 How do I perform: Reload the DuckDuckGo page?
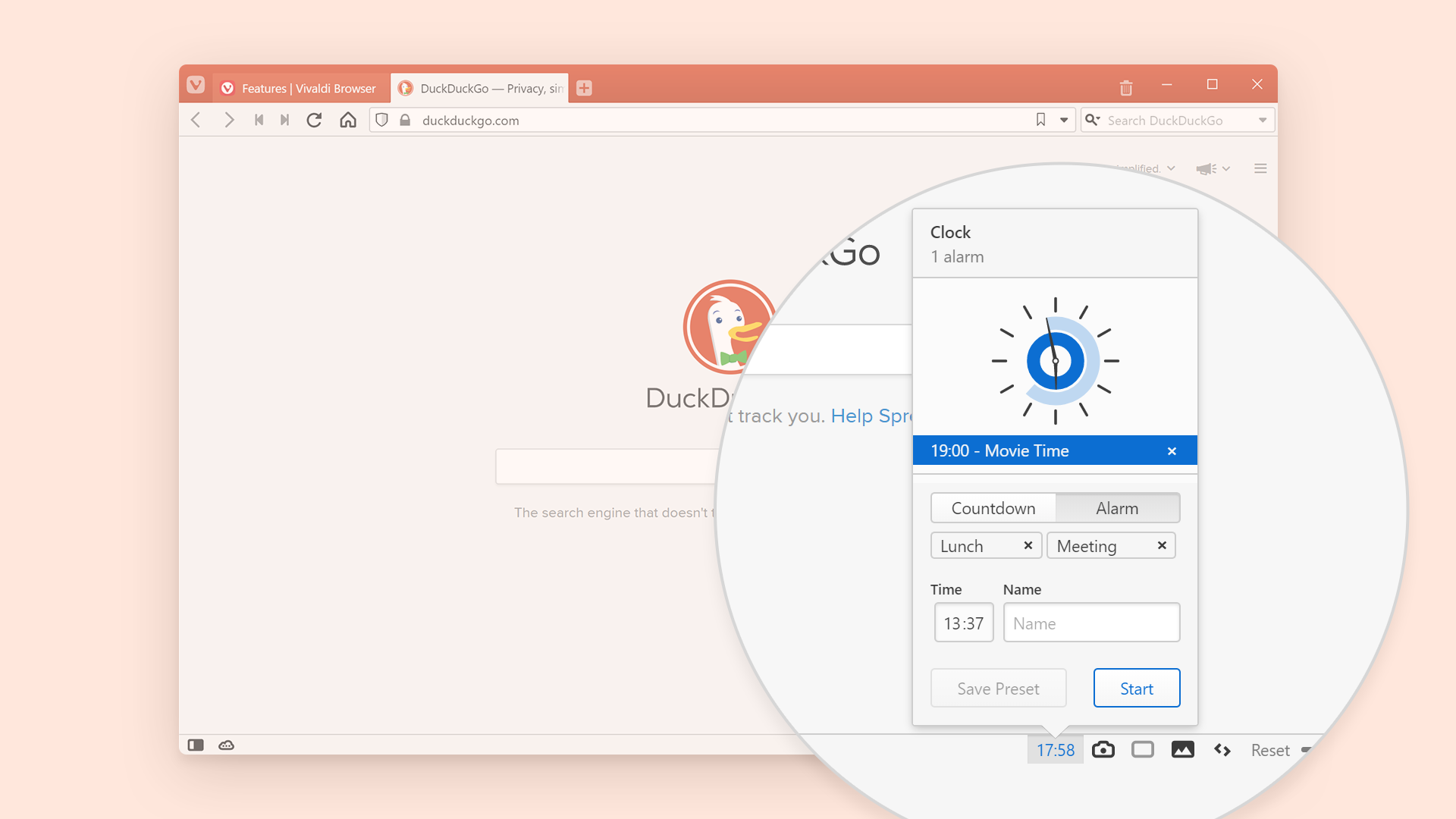(x=314, y=120)
